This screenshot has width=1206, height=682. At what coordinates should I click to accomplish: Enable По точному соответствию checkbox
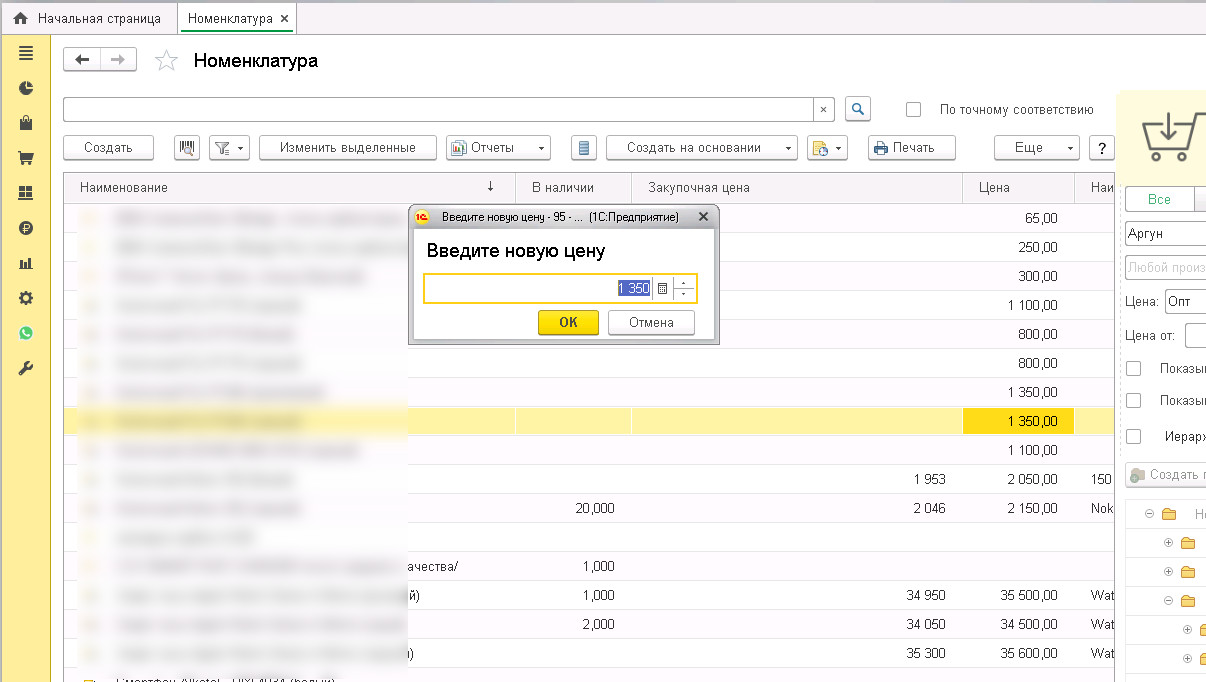coord(913,109)
